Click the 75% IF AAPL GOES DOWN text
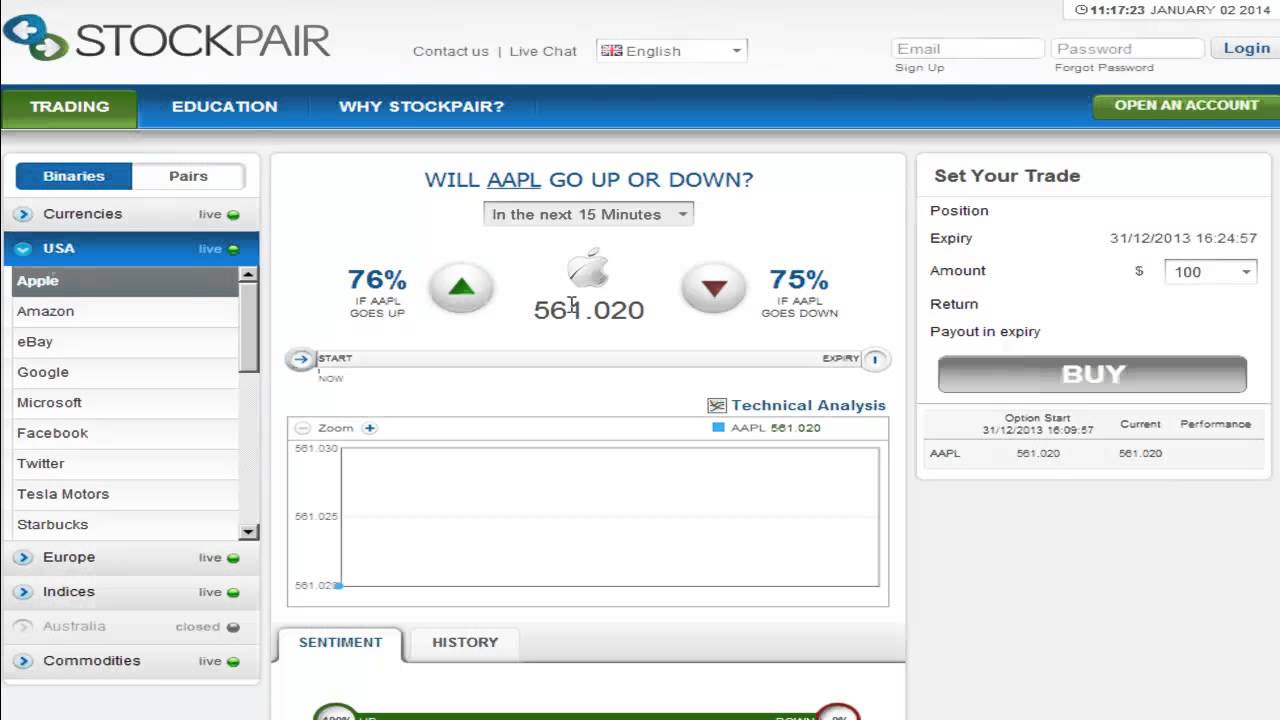Screen dimensions: 1280x720 pos(799,292)
